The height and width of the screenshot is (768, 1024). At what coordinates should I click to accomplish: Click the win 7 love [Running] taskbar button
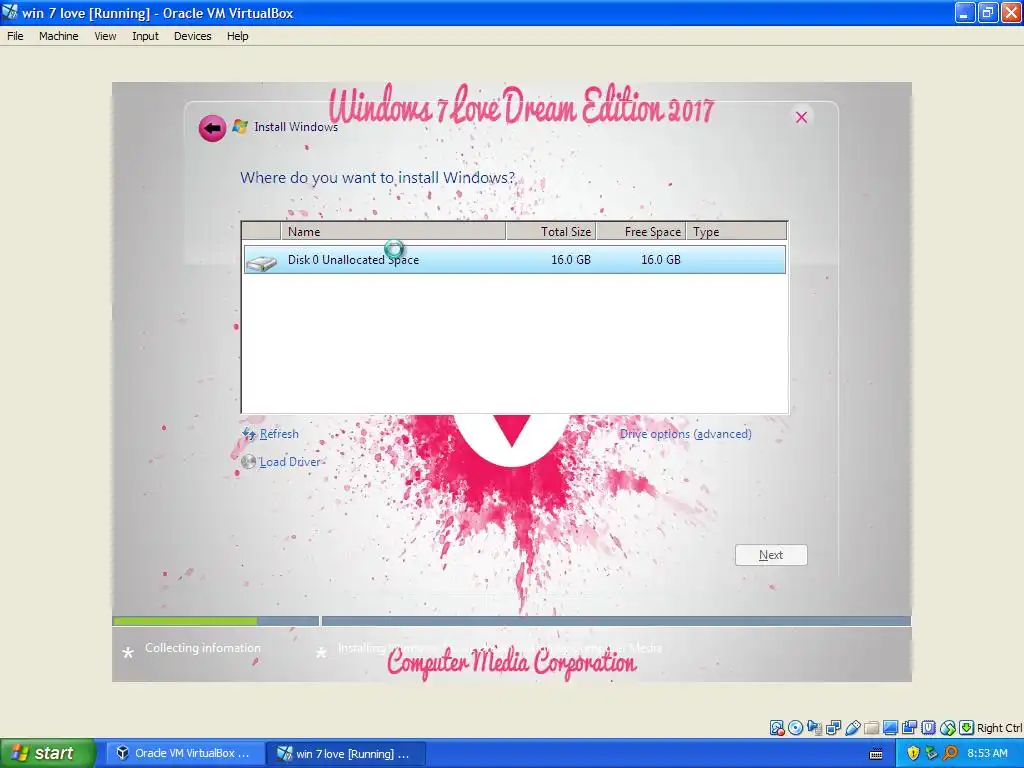click(x=347, y=754)
